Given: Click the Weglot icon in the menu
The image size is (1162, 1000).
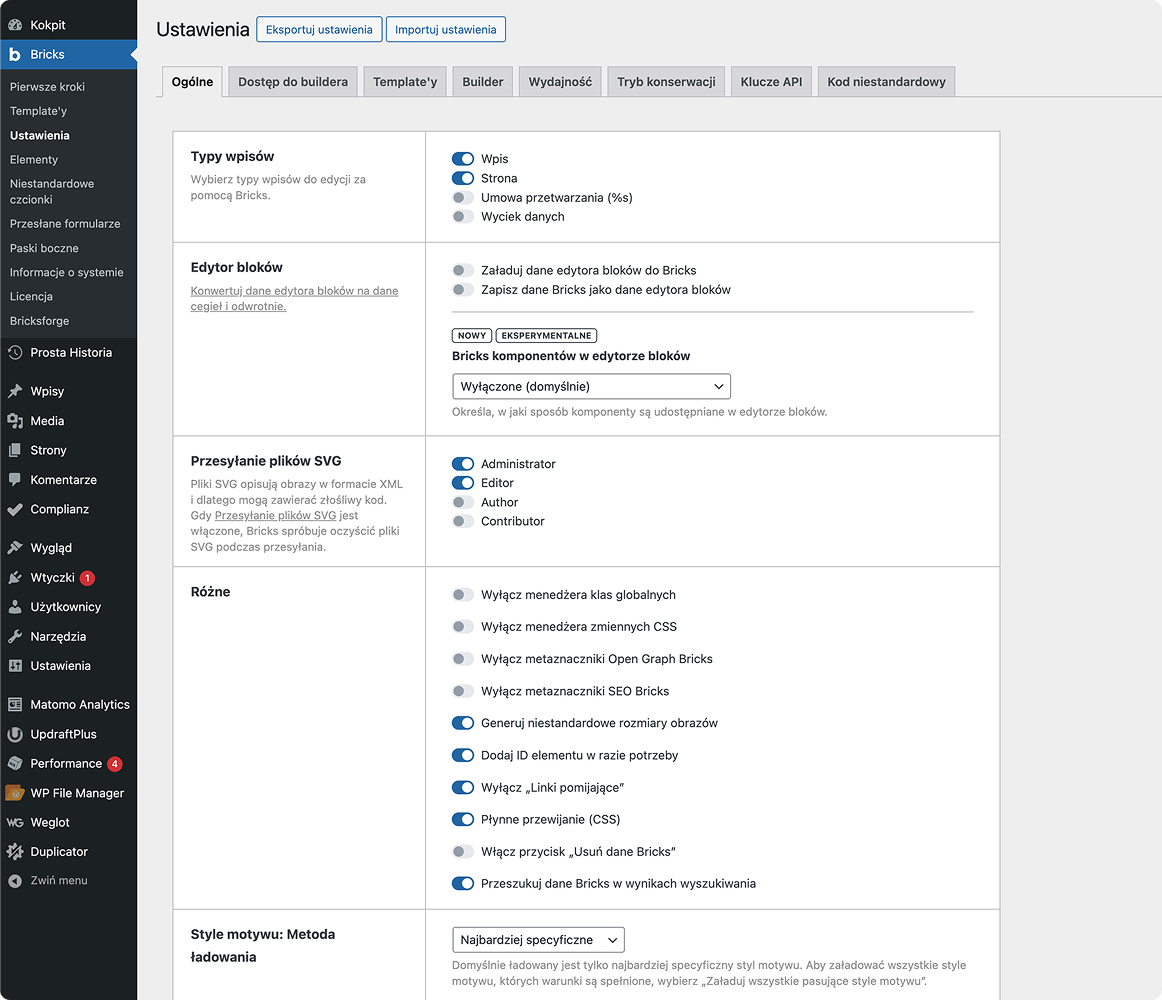Looking at the screenshot, I should point(15,823).
